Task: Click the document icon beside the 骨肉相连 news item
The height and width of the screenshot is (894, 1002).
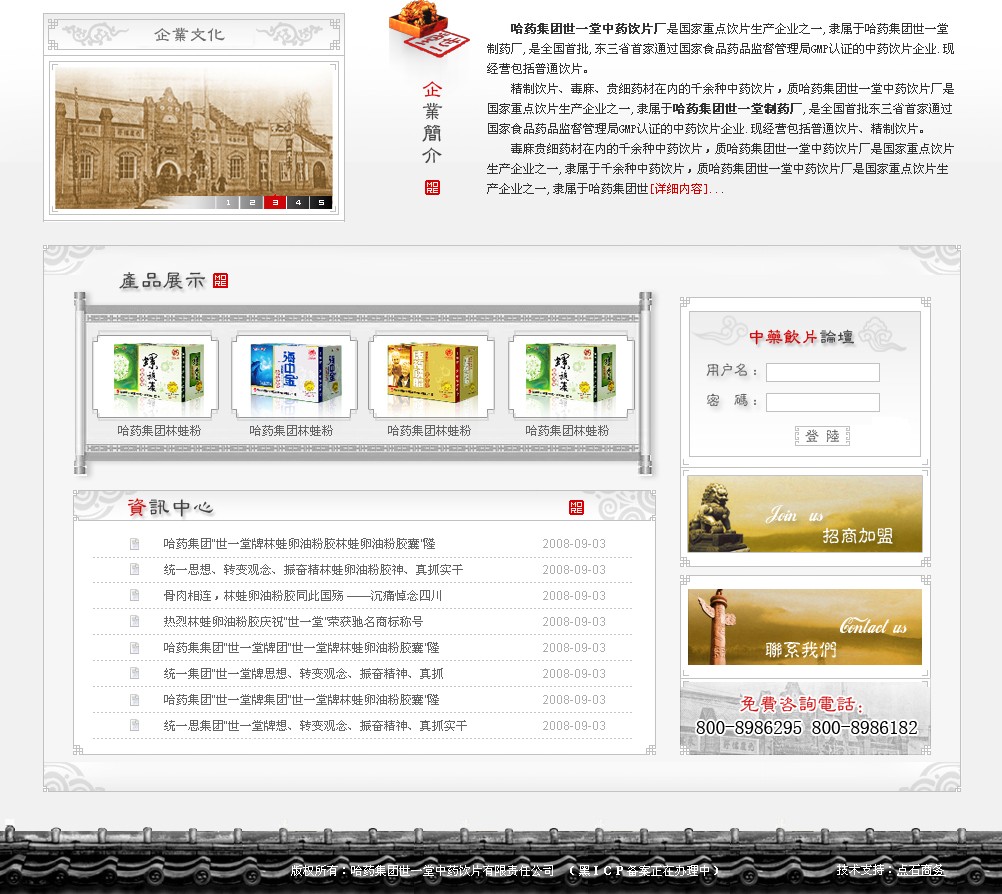Action: (x=134, y=596)
